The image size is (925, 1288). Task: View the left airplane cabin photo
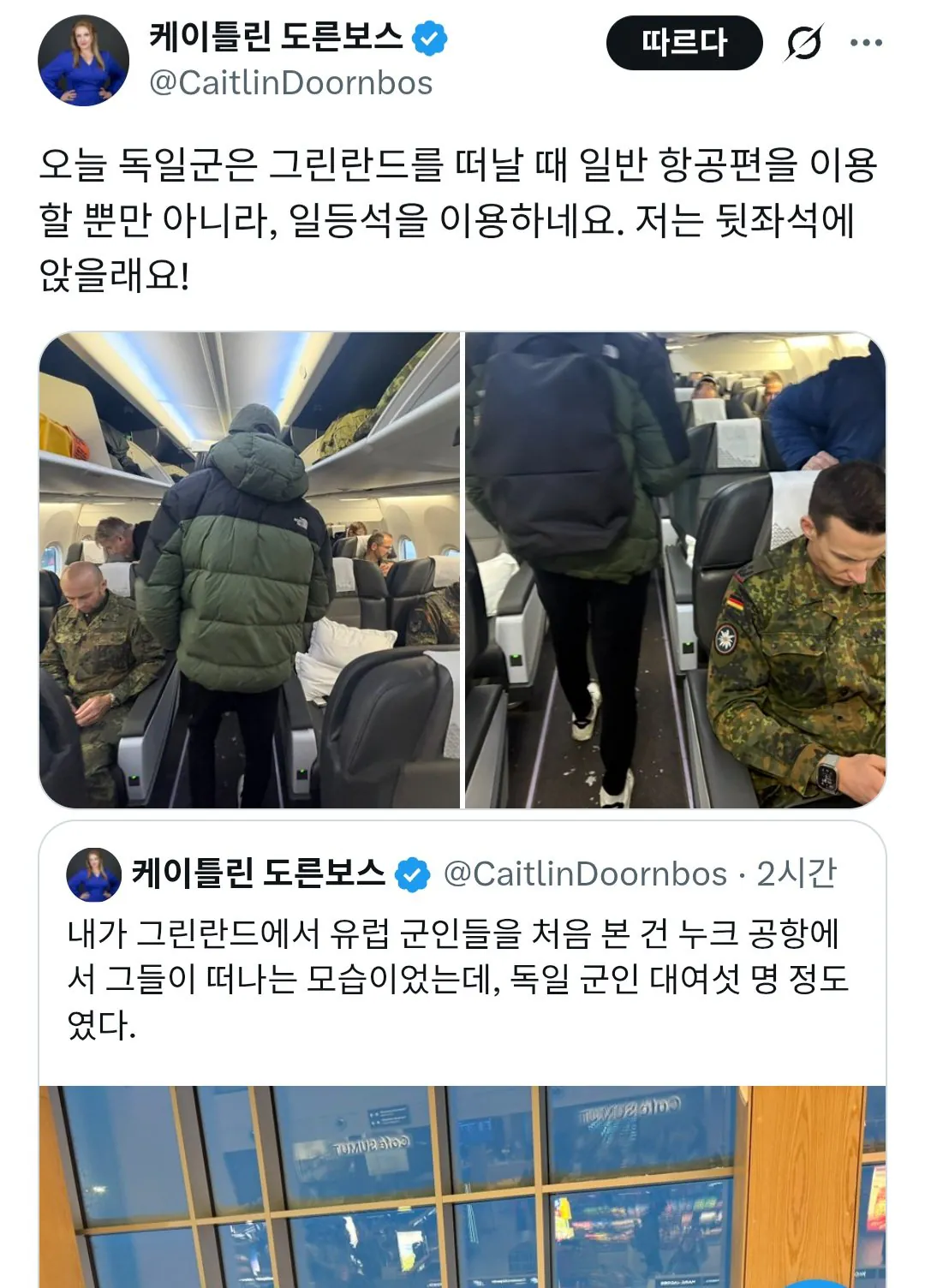(x=249, y=570)
